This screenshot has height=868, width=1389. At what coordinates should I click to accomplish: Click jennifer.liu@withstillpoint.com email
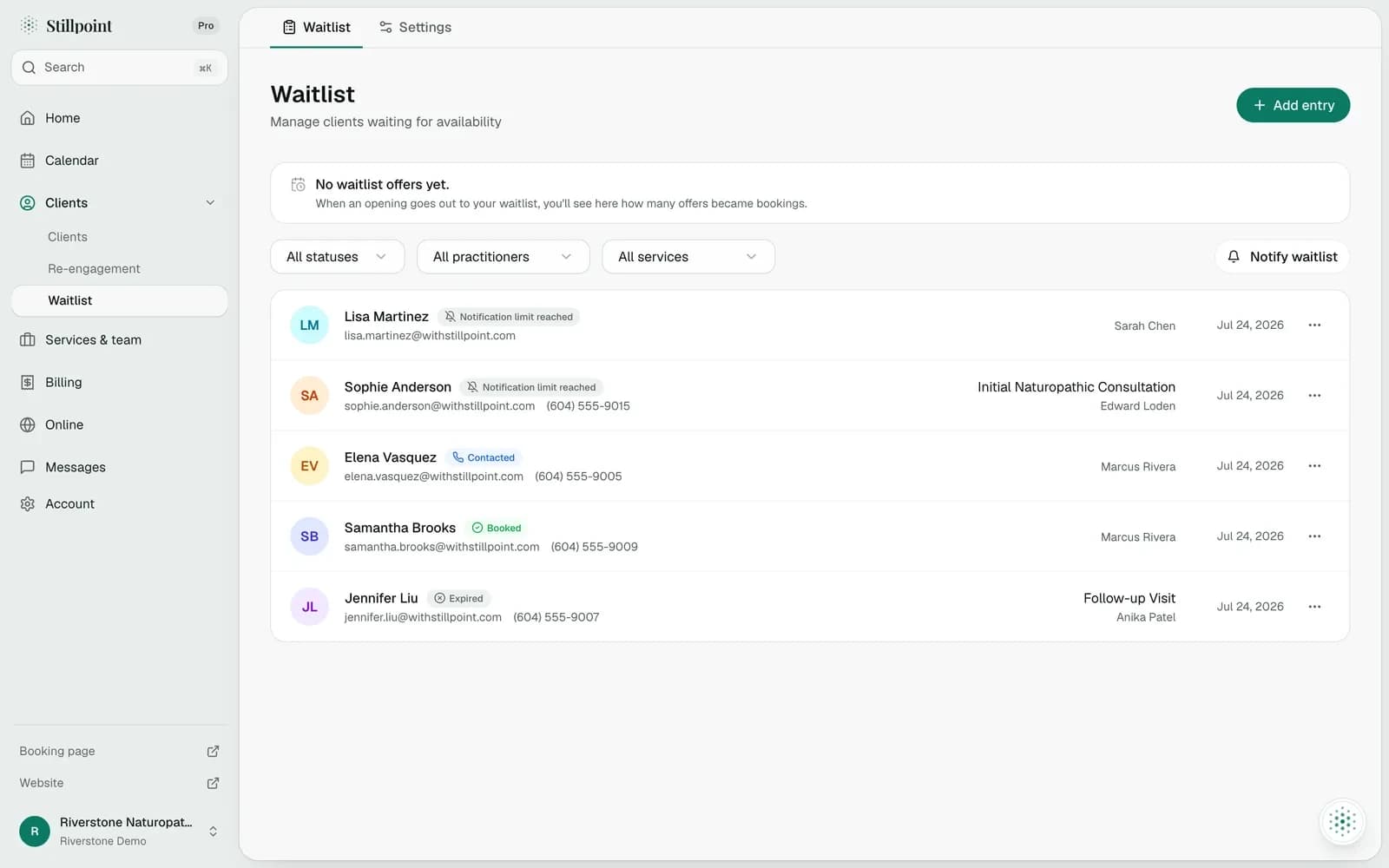tap(423, 617)
